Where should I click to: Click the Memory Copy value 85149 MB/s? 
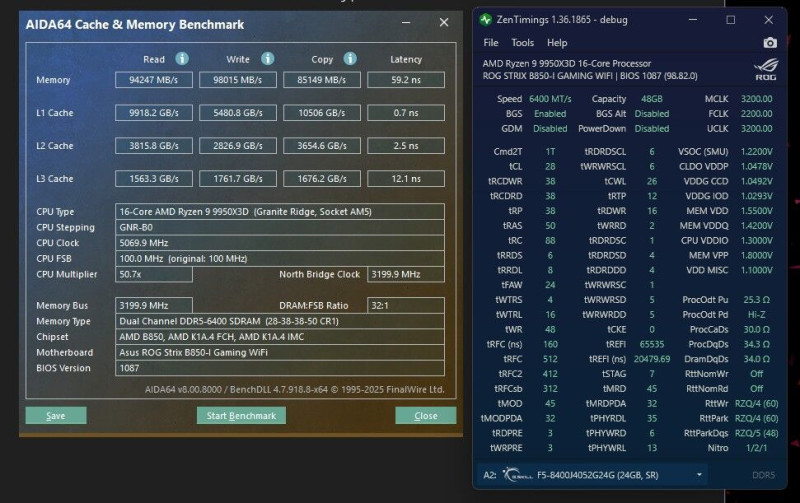click(x=322, y=80)
